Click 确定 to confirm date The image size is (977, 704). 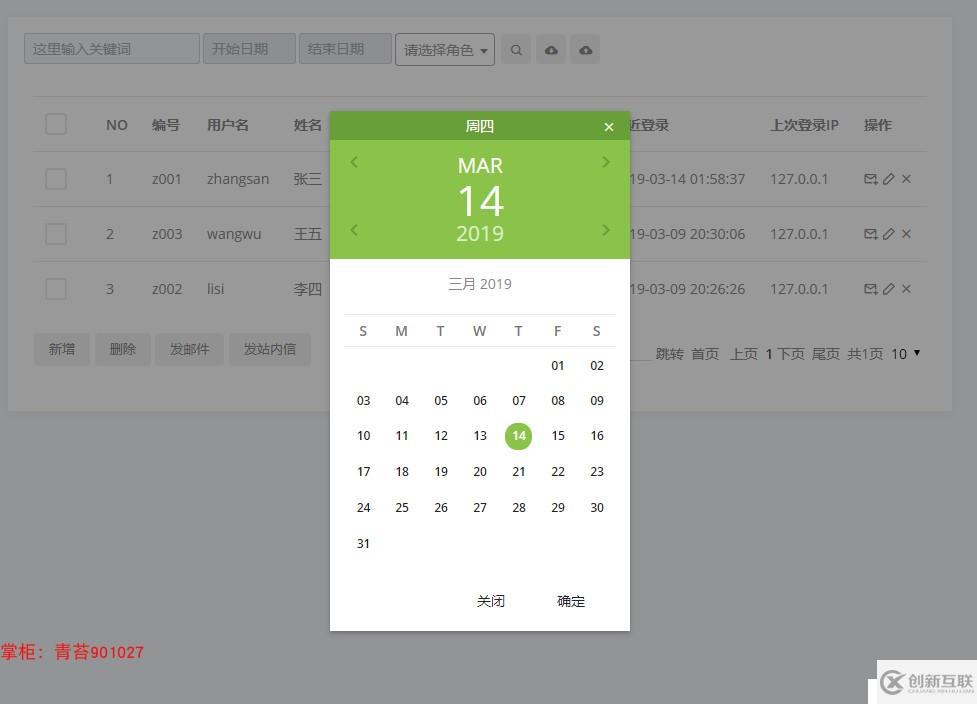[571, 601]
